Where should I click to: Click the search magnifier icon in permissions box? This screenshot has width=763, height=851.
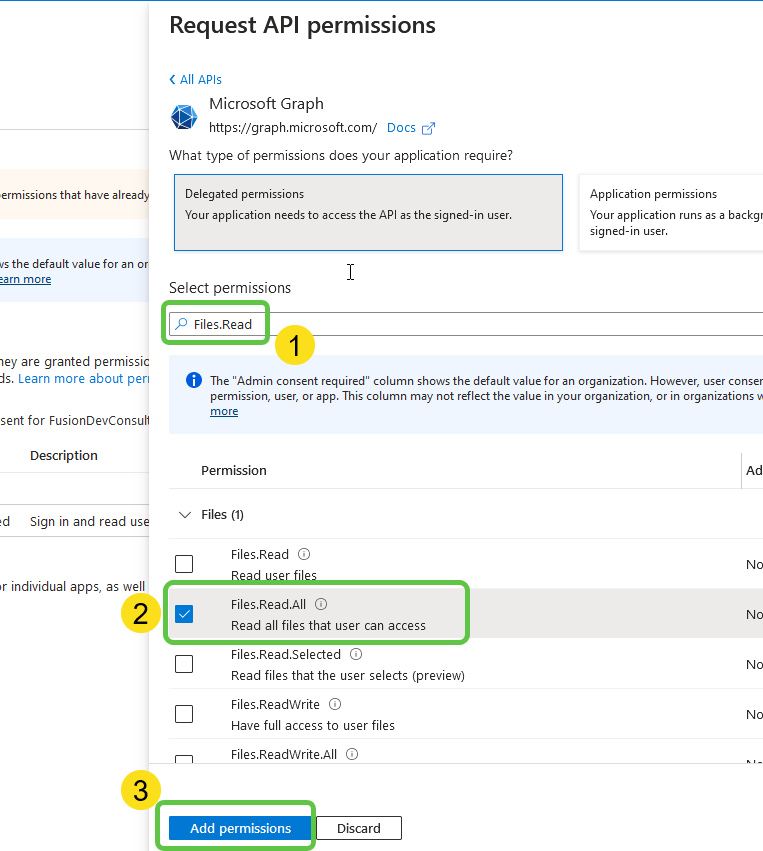pos(180,324)
